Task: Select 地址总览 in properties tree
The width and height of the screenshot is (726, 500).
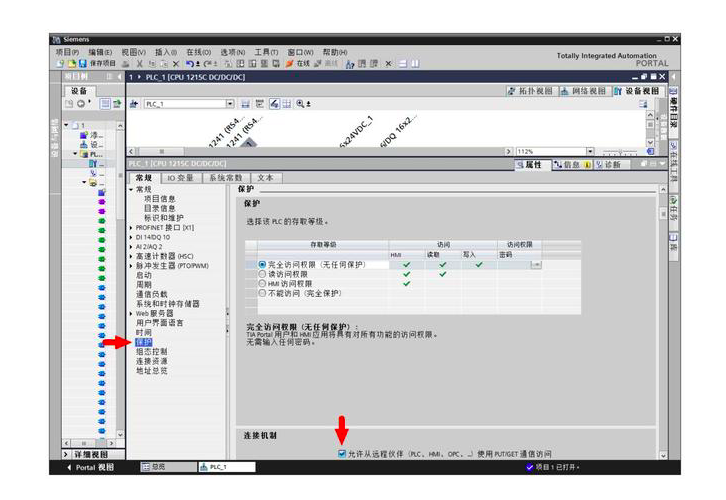Action: [x=151, y=371]
